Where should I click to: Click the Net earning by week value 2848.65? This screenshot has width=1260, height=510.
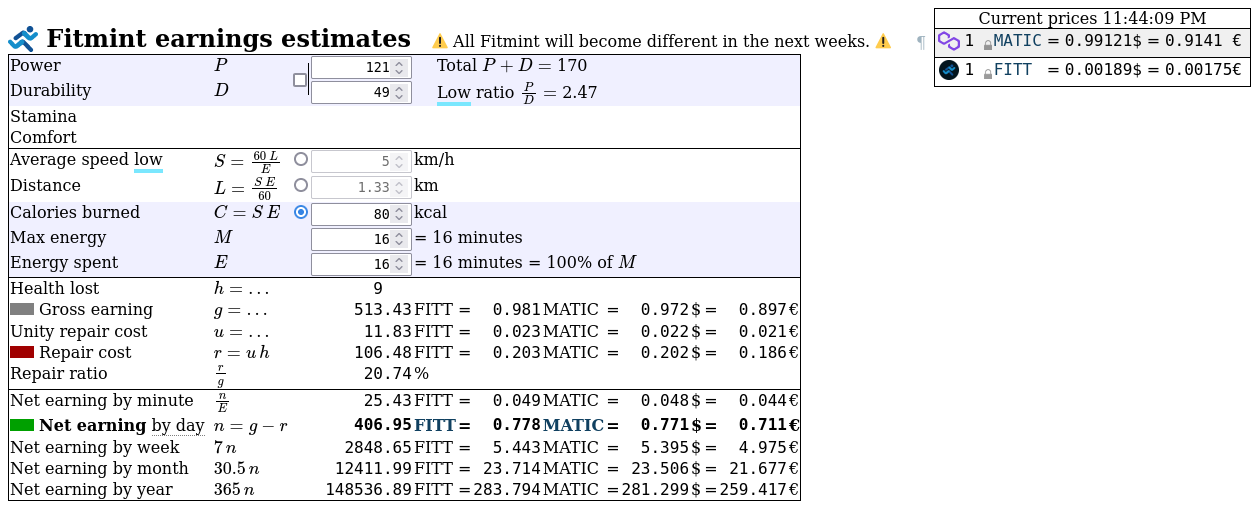pyautogui.click(x=378, y=447)
